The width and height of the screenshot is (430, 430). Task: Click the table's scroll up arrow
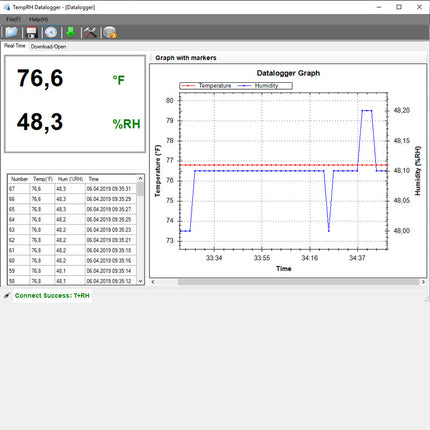click(141, 179)
